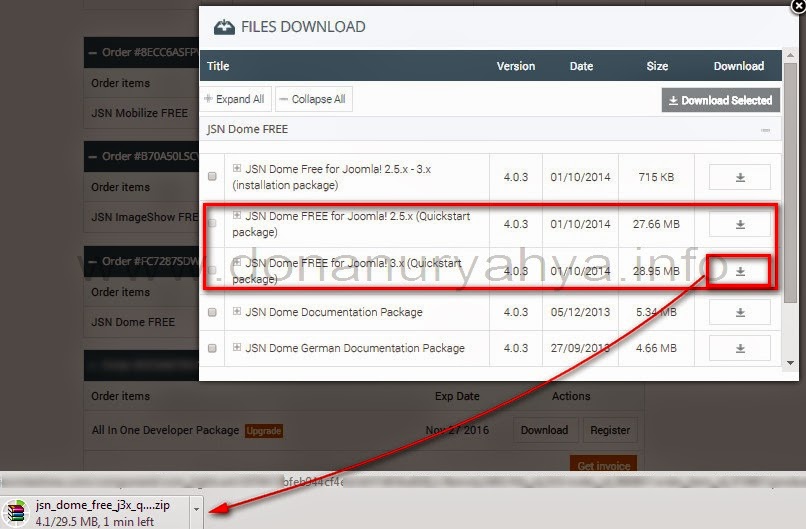Open downloading jsn_dome_free_j3x zip file

(102, 513)
